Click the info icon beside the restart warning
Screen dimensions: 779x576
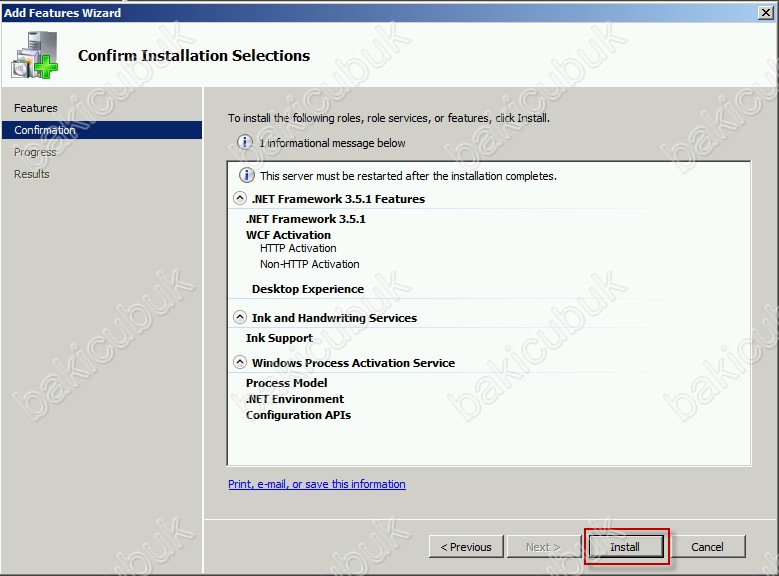click(246, 175)
